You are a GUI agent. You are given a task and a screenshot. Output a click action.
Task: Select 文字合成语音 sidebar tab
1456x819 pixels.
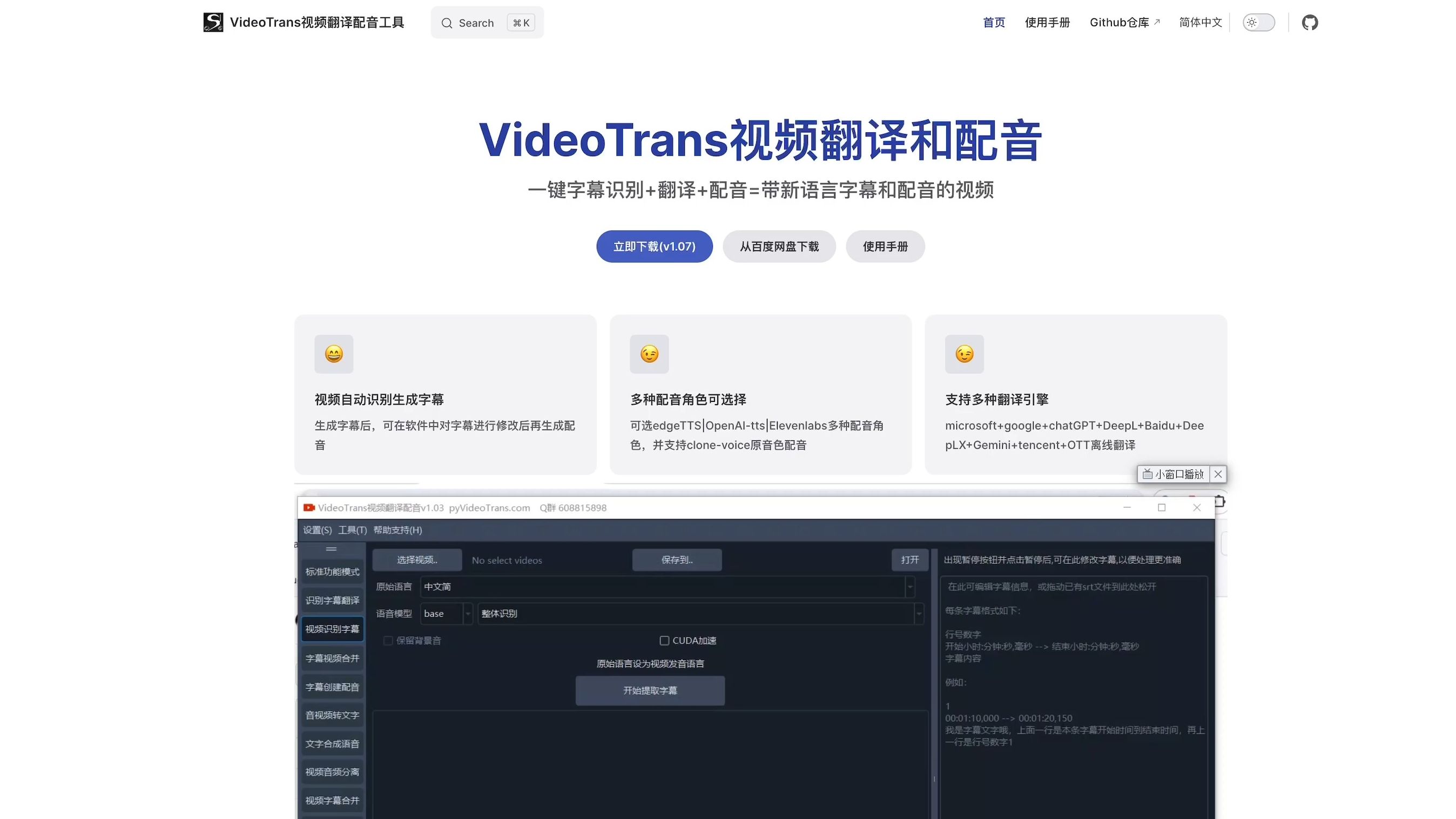click(332, 744)
